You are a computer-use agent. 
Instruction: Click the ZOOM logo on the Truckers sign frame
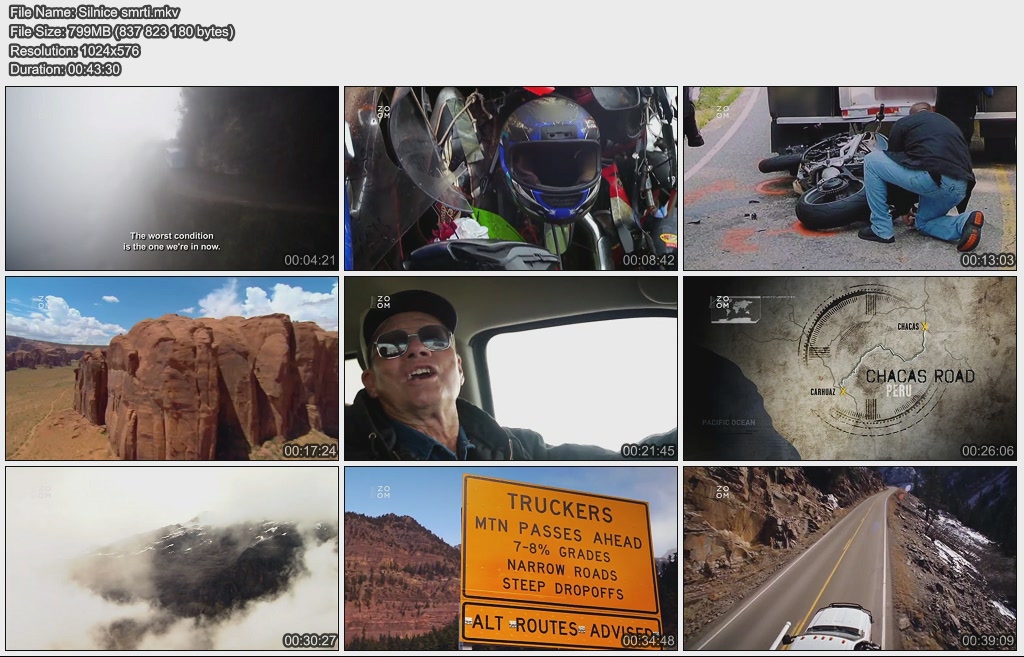(x=383, y=493)
